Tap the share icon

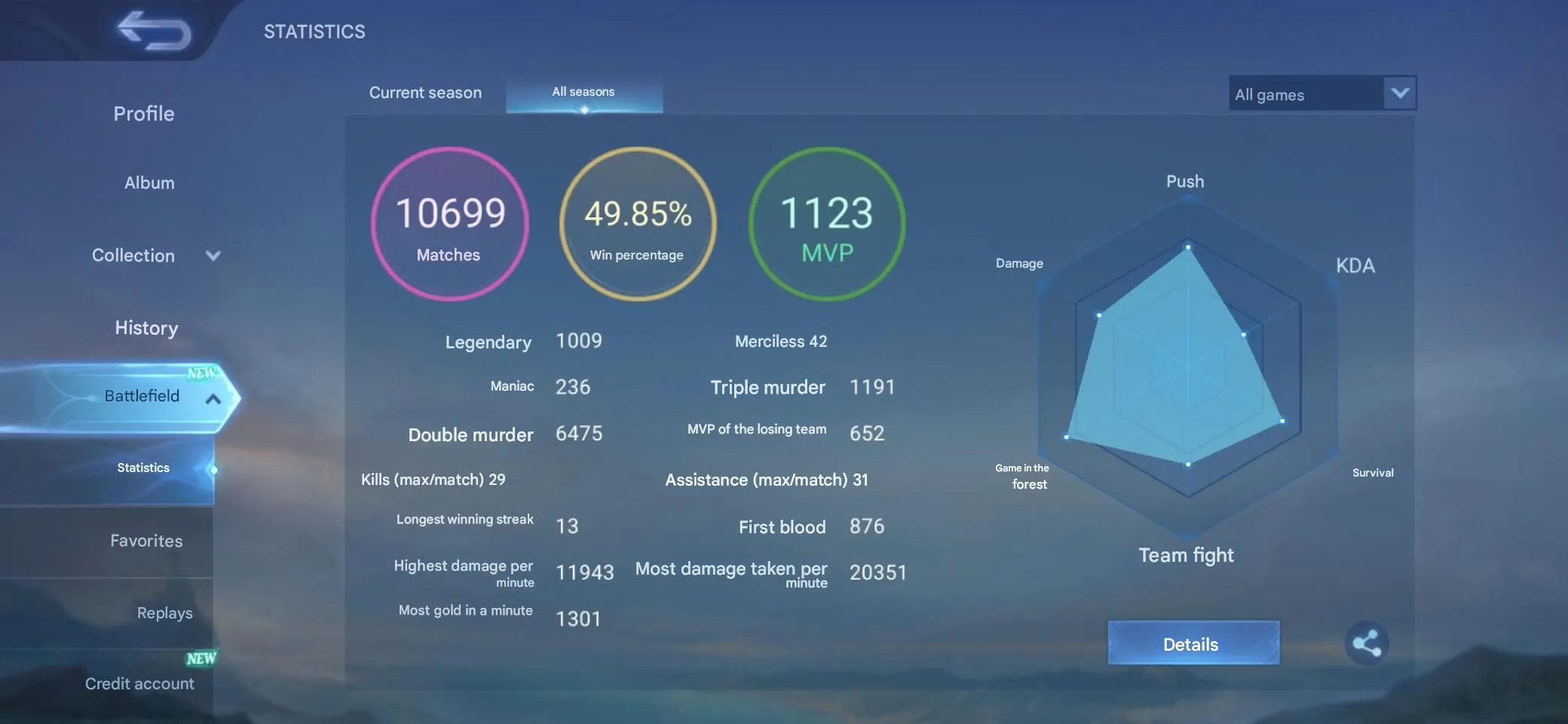[x=1366, y=643]
